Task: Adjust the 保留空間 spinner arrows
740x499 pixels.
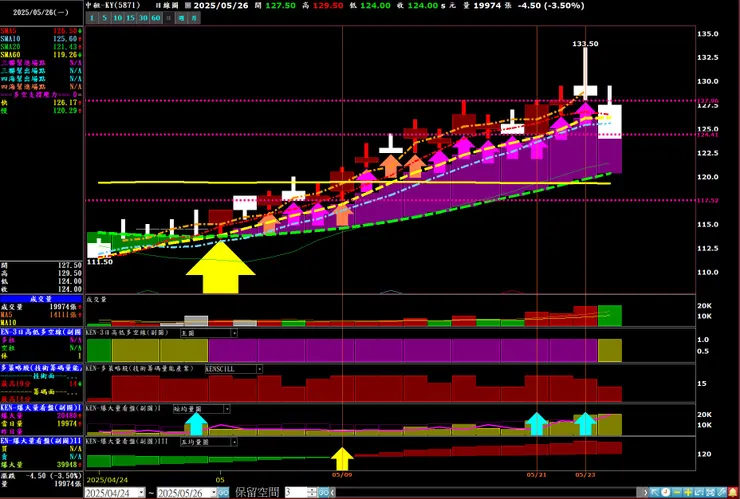Action: [x=311, y=493]
